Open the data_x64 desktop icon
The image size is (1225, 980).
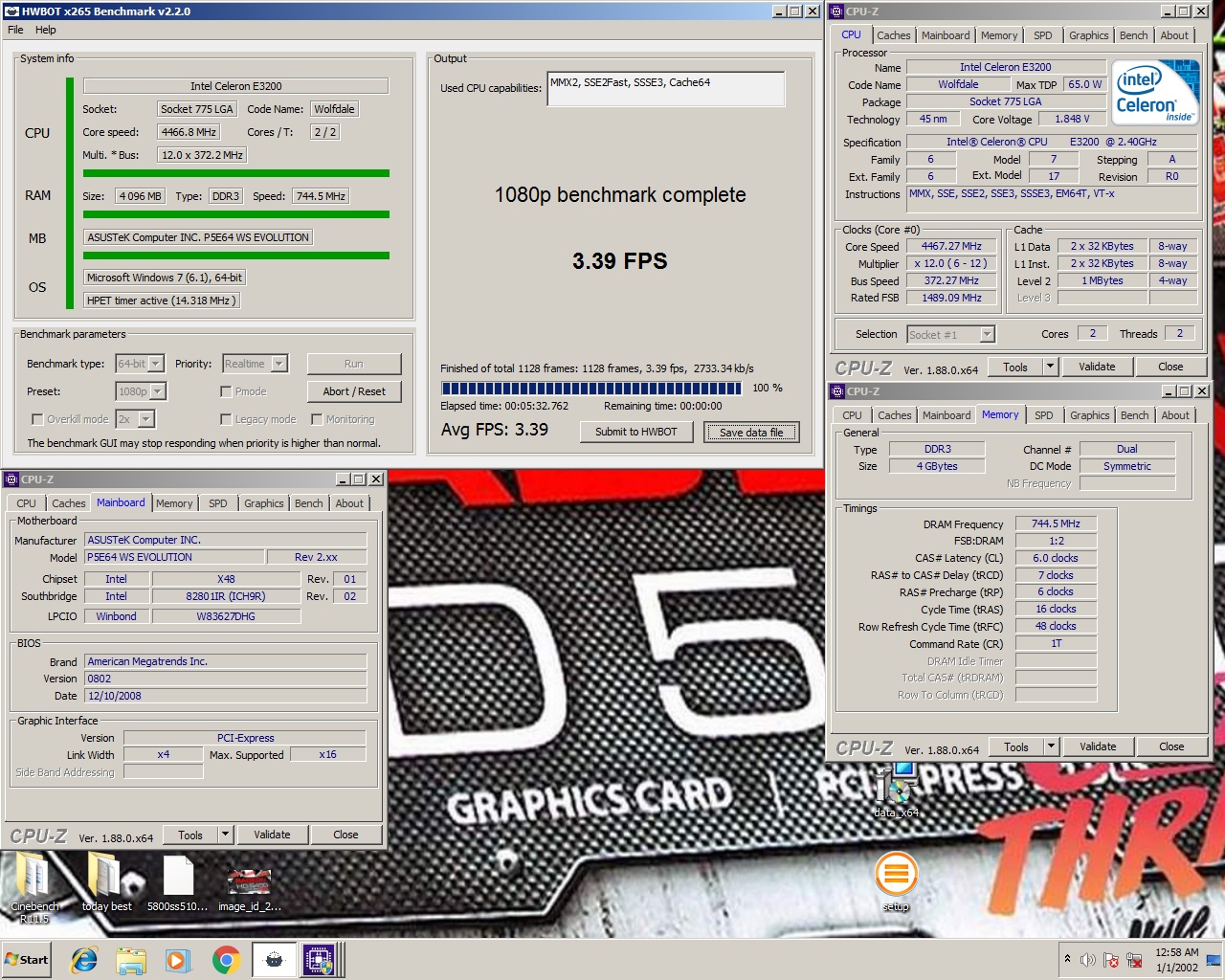tap(897, 790)
